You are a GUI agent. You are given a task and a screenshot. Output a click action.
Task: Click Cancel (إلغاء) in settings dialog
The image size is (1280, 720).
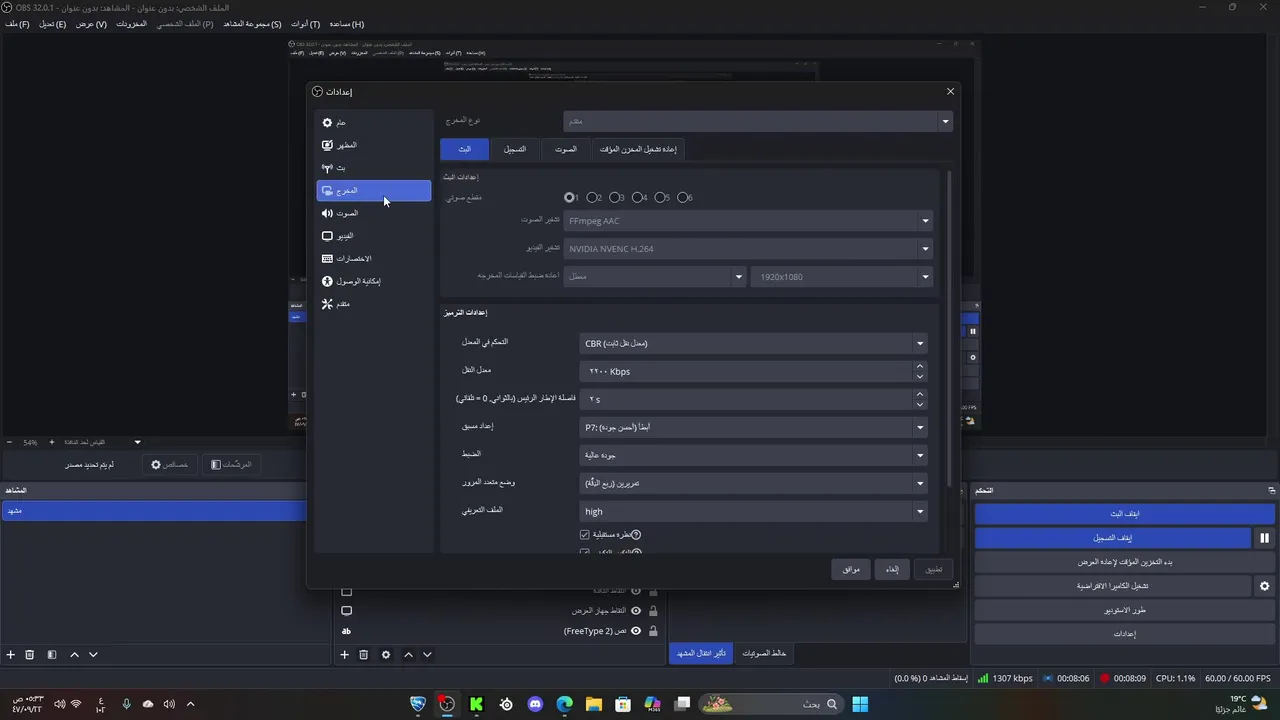click(x=892, y=569)
